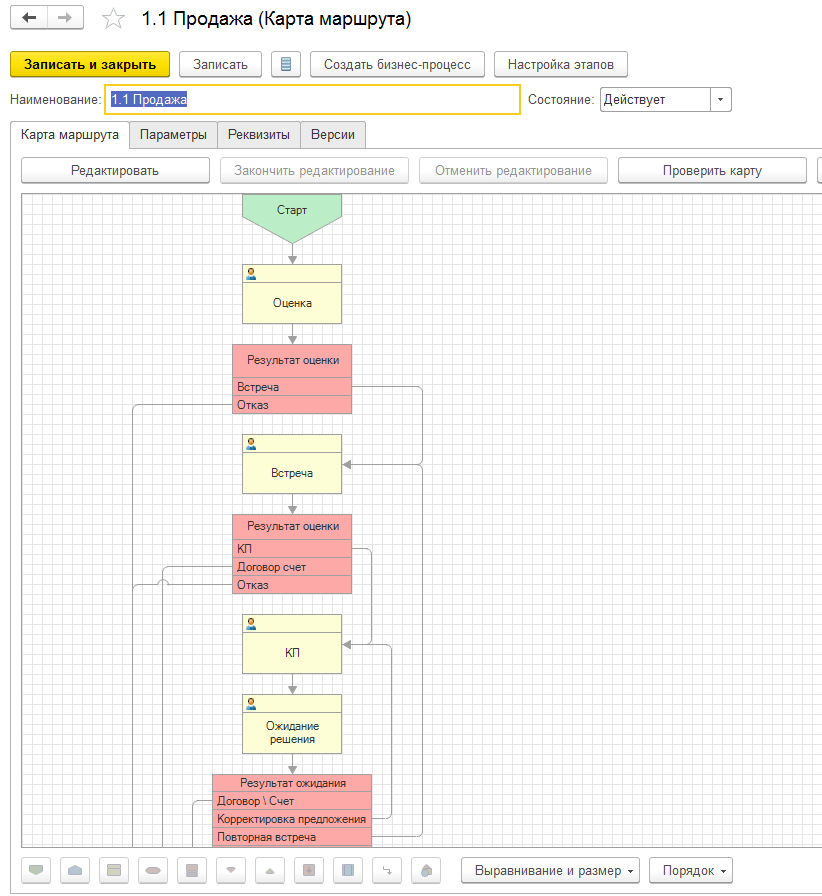The height and width of the screenshot is (896, 822).
Task: Select the merge up-triangle shape tool
Action: click(270, 870)
